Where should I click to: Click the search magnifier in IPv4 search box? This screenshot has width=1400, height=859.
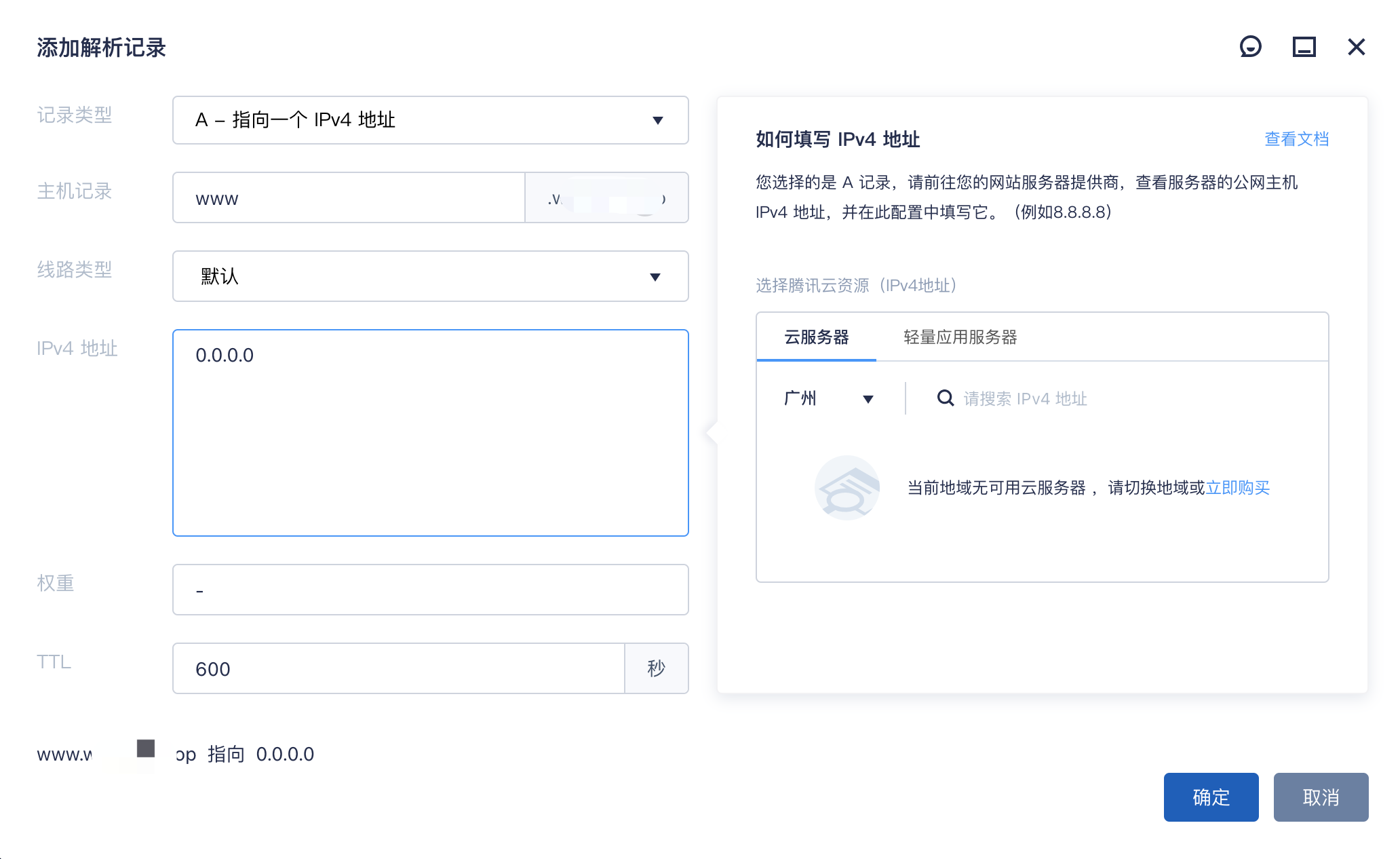click(944, 398)
